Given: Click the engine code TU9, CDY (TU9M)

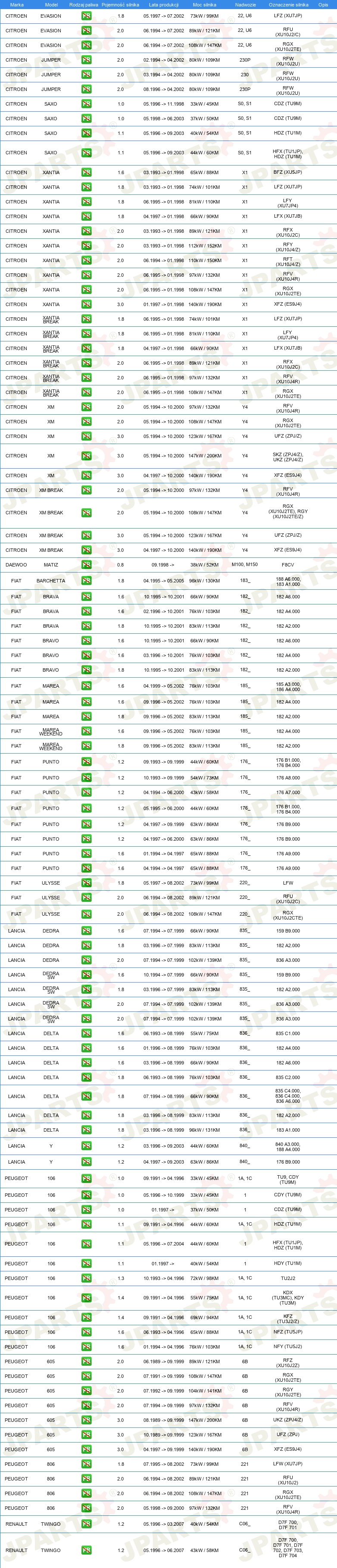Looking at the screenshot, I should (x=288, y=1180).
